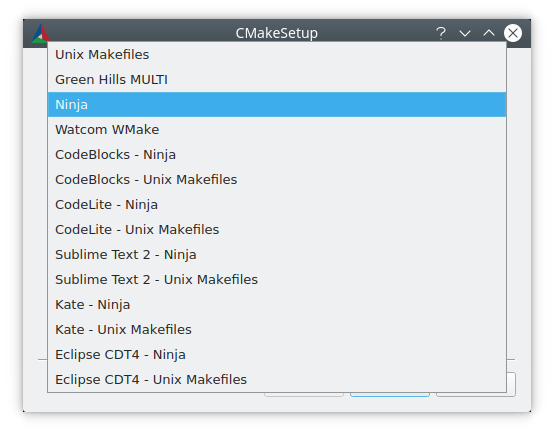Maximize CMakeSetup with the up chevron
551x432 pixels.
coord(489,33)
